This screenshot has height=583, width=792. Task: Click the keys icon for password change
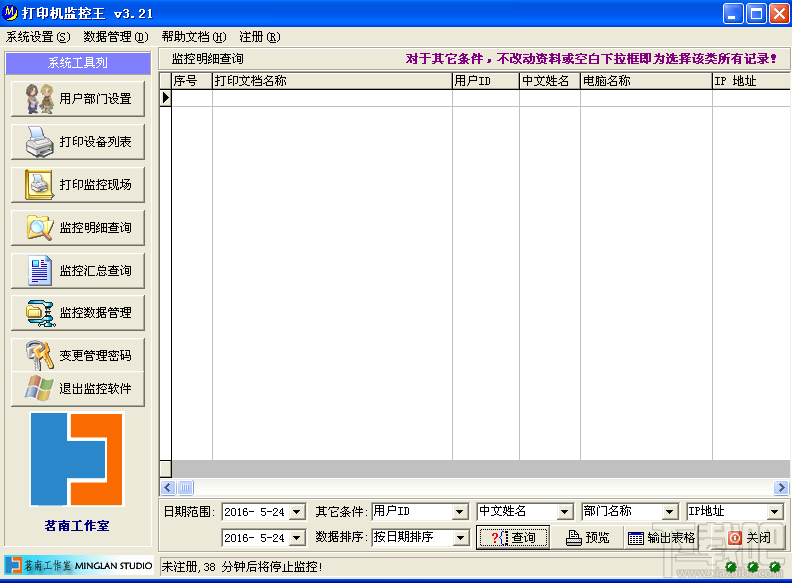pos(40,355)
